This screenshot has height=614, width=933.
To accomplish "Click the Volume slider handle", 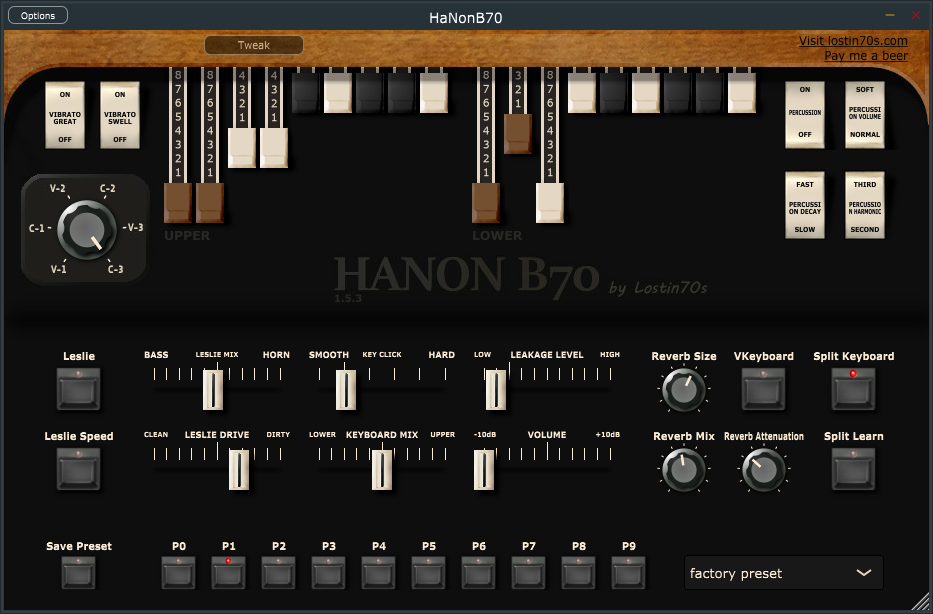I will point(484,469).
